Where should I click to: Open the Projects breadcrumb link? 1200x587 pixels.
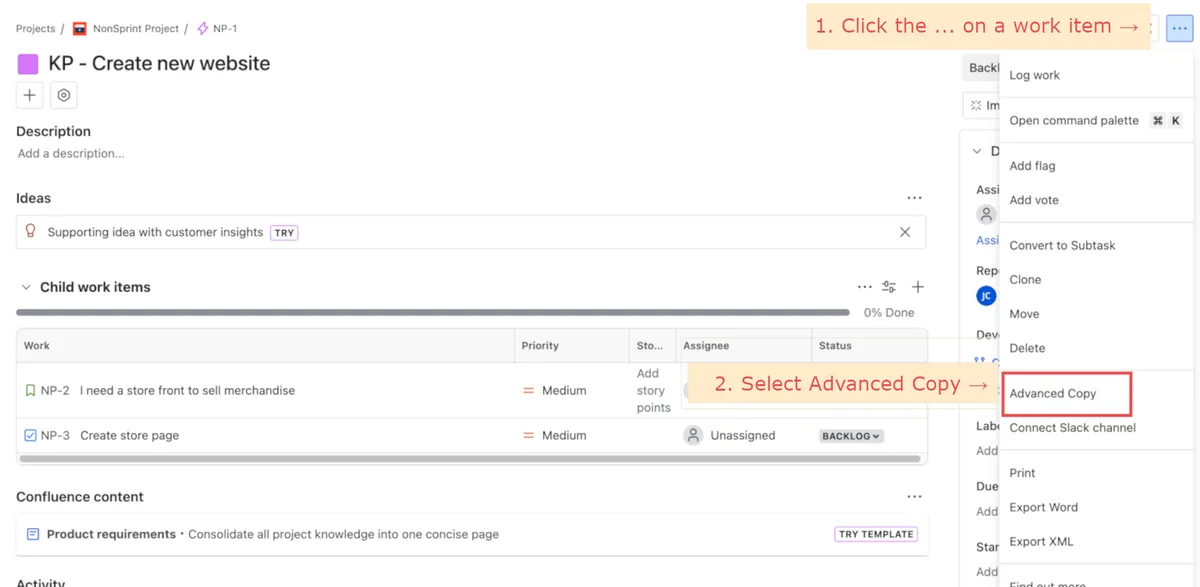tap(35, 29)
